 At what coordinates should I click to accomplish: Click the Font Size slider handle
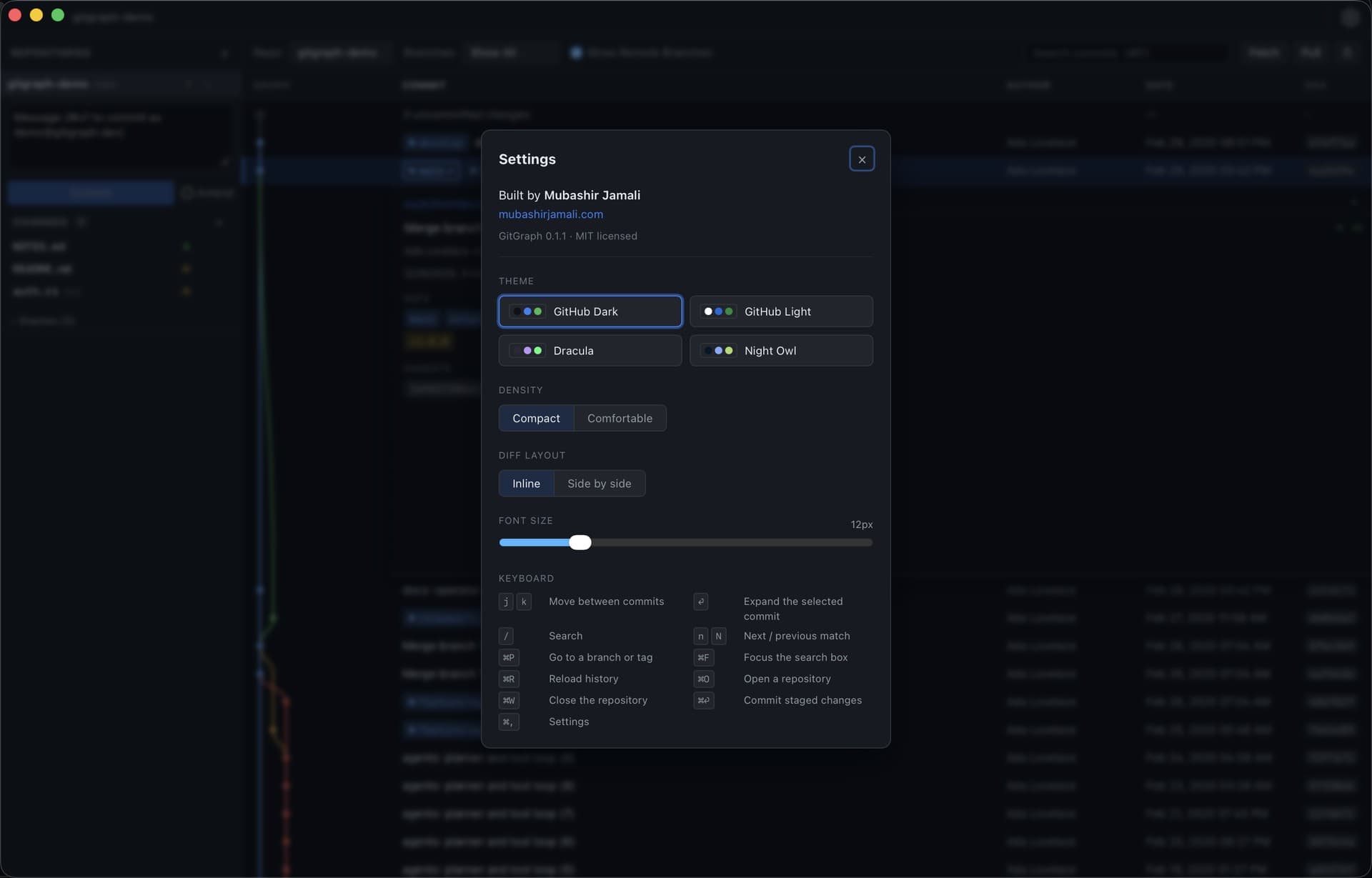[580, 543]
